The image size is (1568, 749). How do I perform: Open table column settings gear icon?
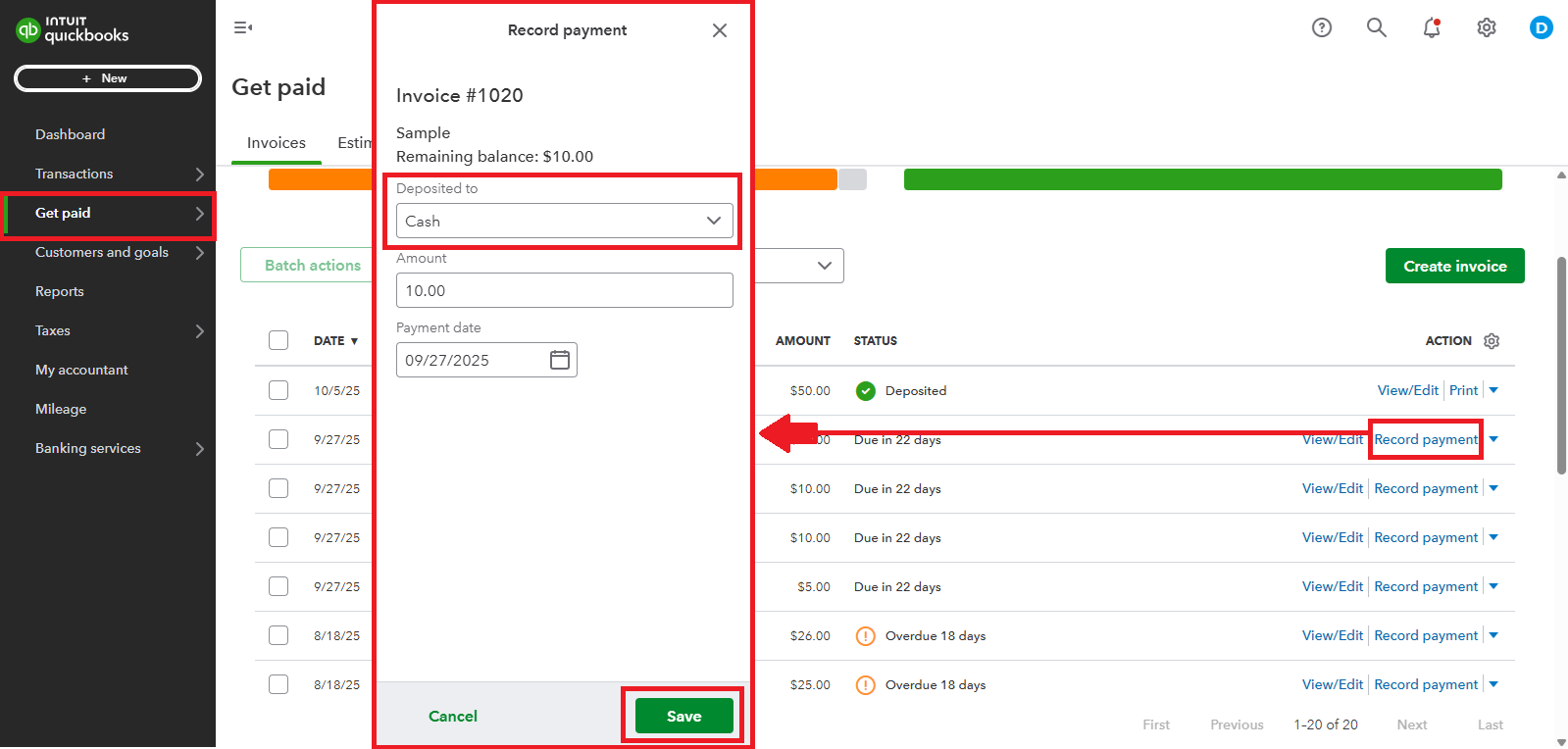(1492, 341)
